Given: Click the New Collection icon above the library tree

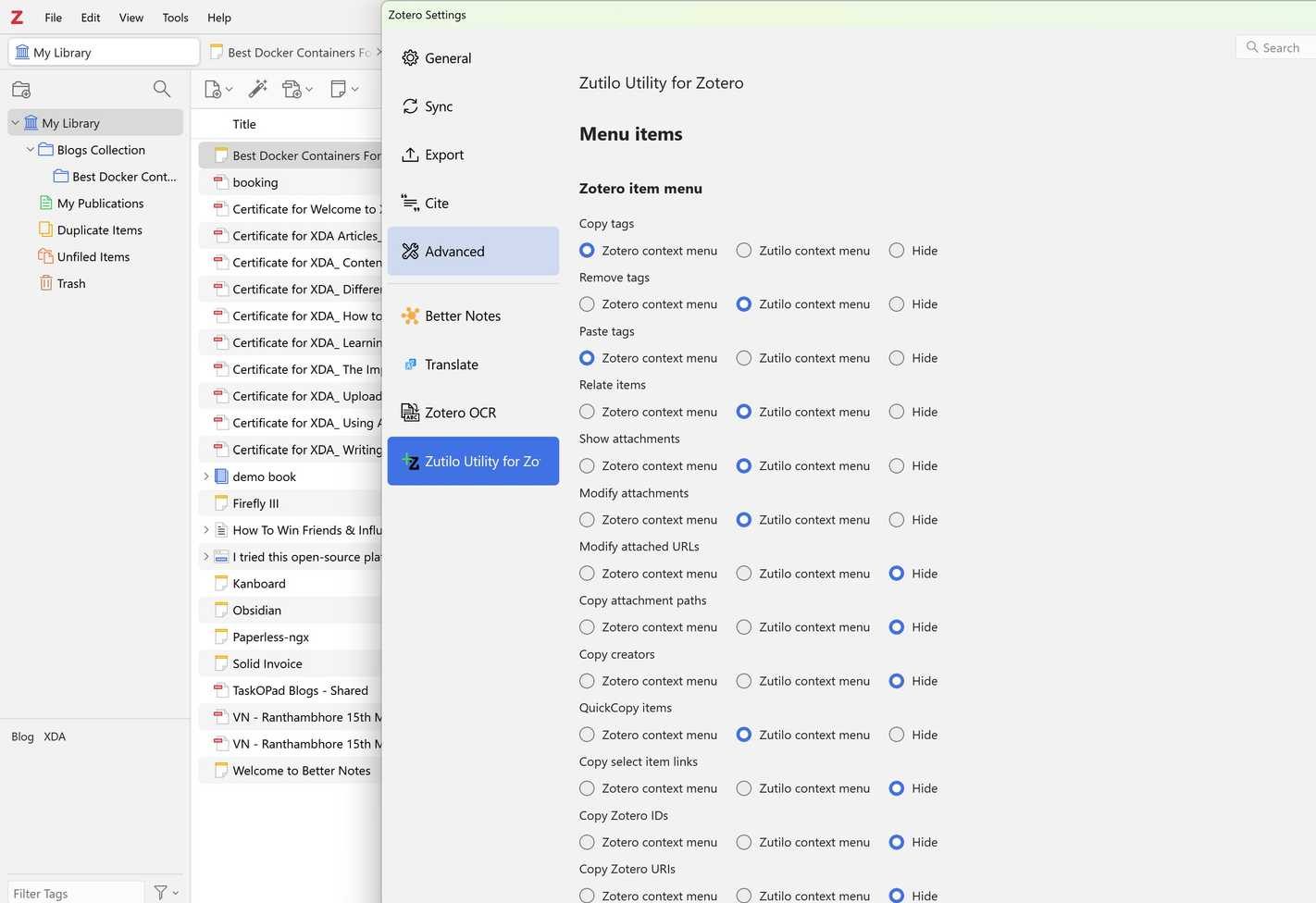Looking at the screenshot, I should pos(20,89).
